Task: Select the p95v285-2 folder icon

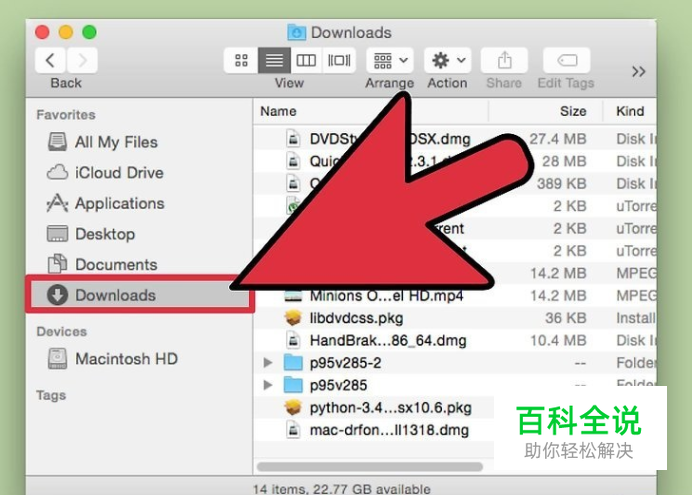Action: 293,363
